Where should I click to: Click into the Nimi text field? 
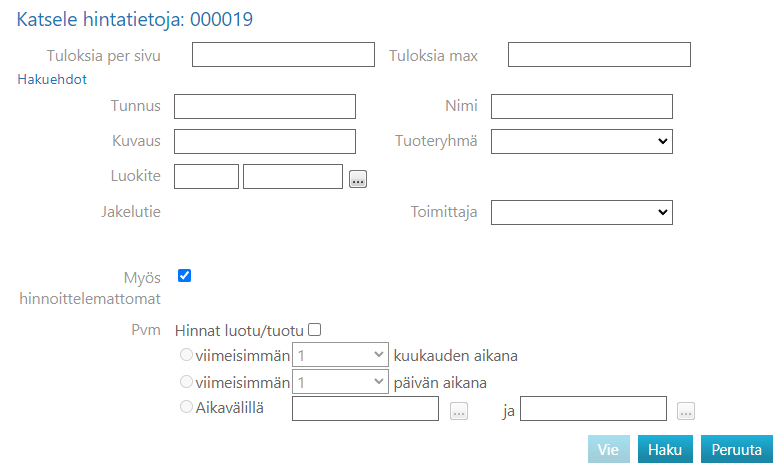(581, 107)
